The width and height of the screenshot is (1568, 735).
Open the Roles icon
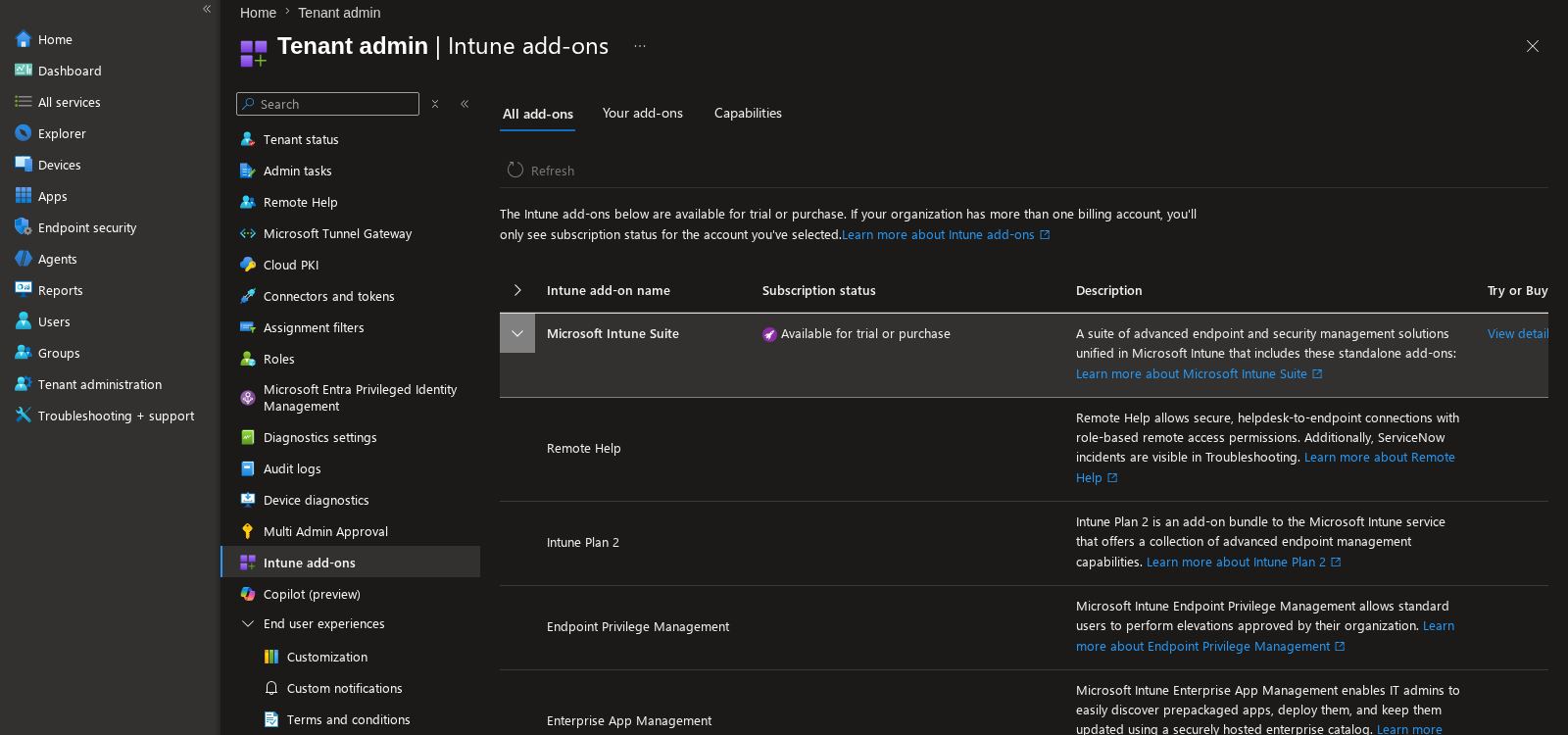point(248,359)
